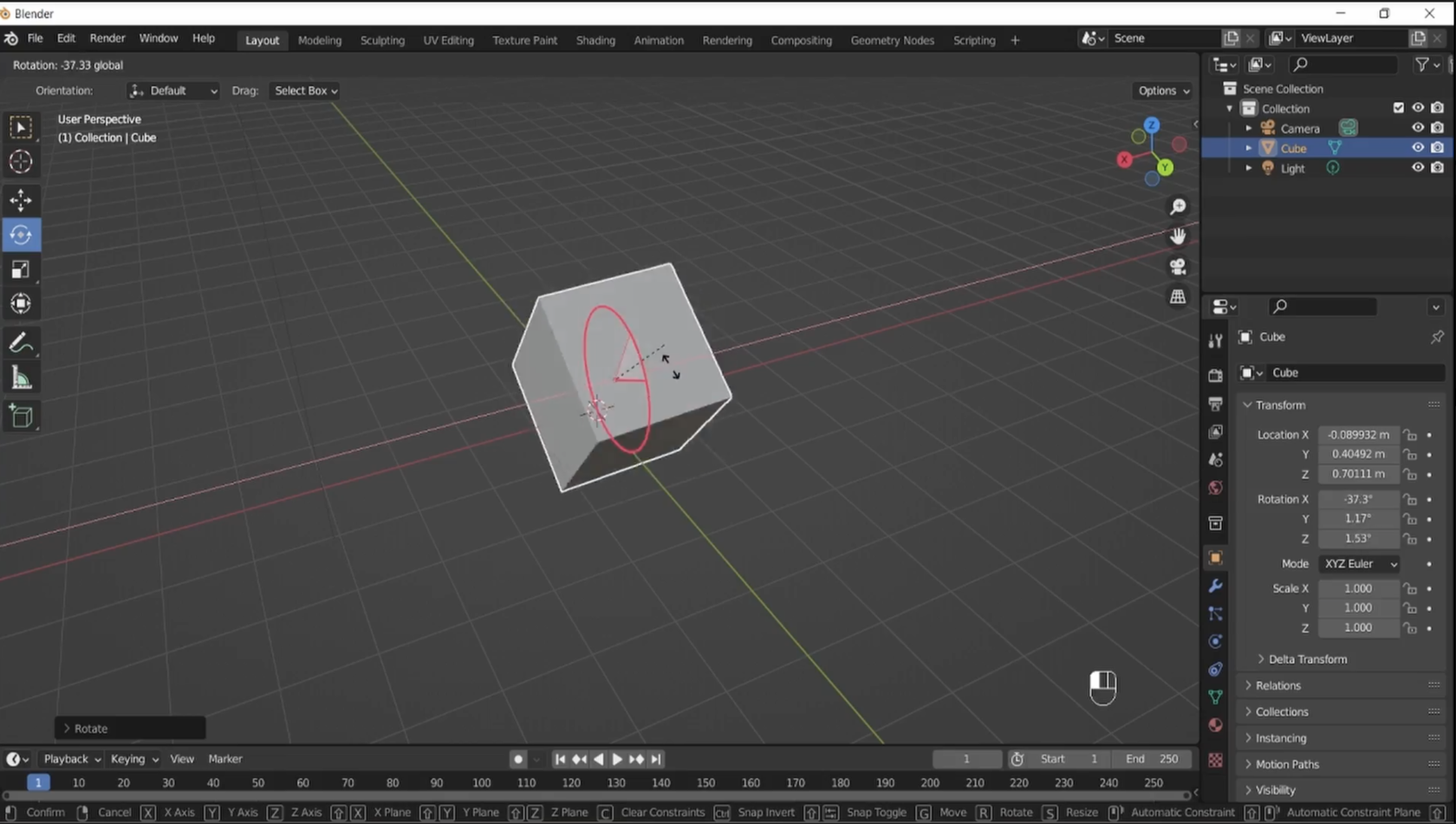This screenshot has width=1456, height=824.
Task: Open the Orientation Default dropdown
Action: [x=172, y=91]
